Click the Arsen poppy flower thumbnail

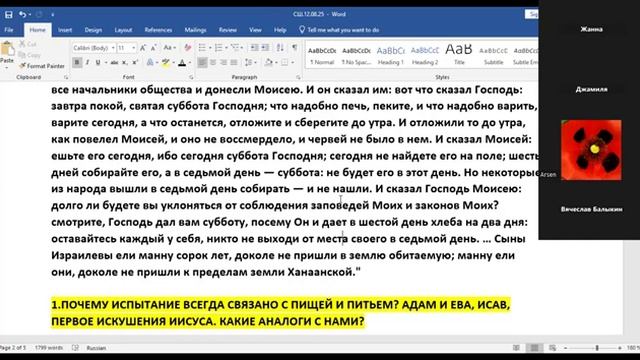pos(591,150)
